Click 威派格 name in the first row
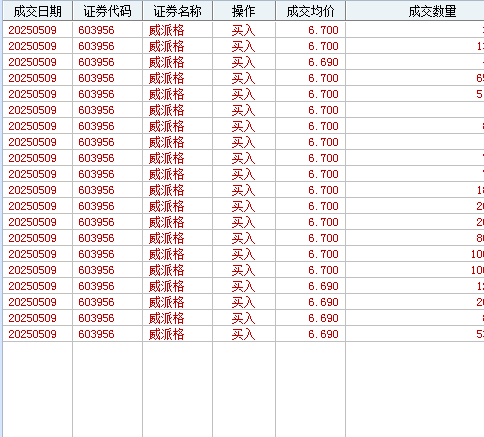 166,30
